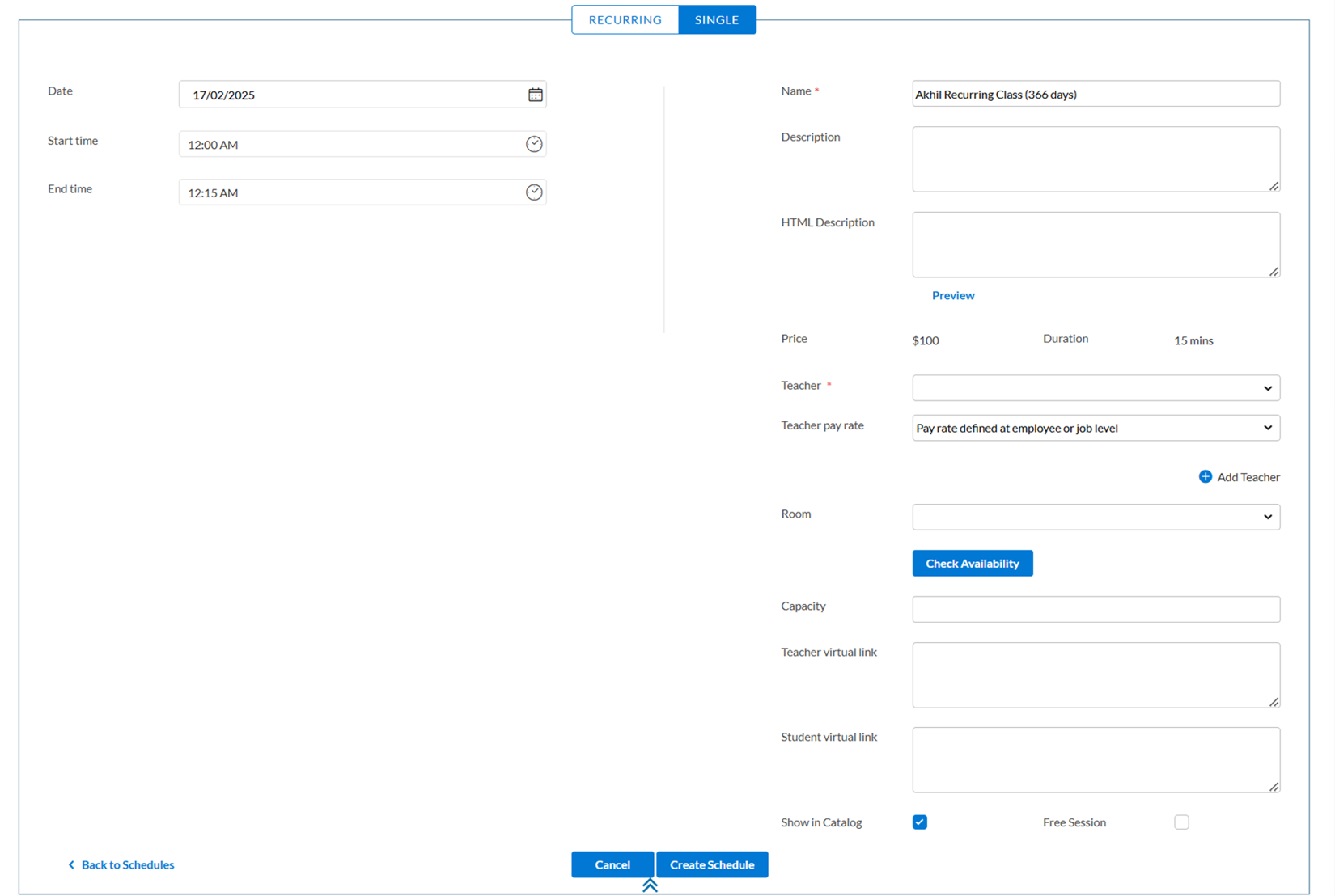Image resolution: width=1335 pixels, height=896 pixels.
Task: Click into the Date field showing 17/02/2025
Action: tap(362, 95)
